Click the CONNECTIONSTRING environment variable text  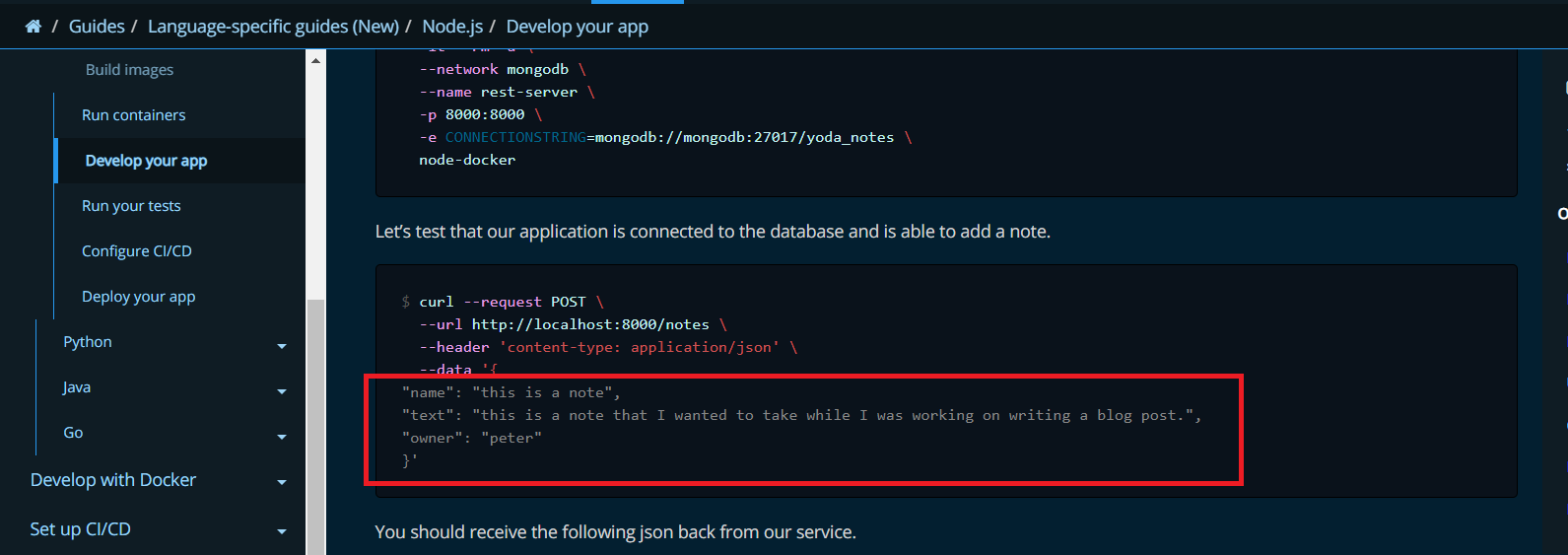[x=515, y=137]
